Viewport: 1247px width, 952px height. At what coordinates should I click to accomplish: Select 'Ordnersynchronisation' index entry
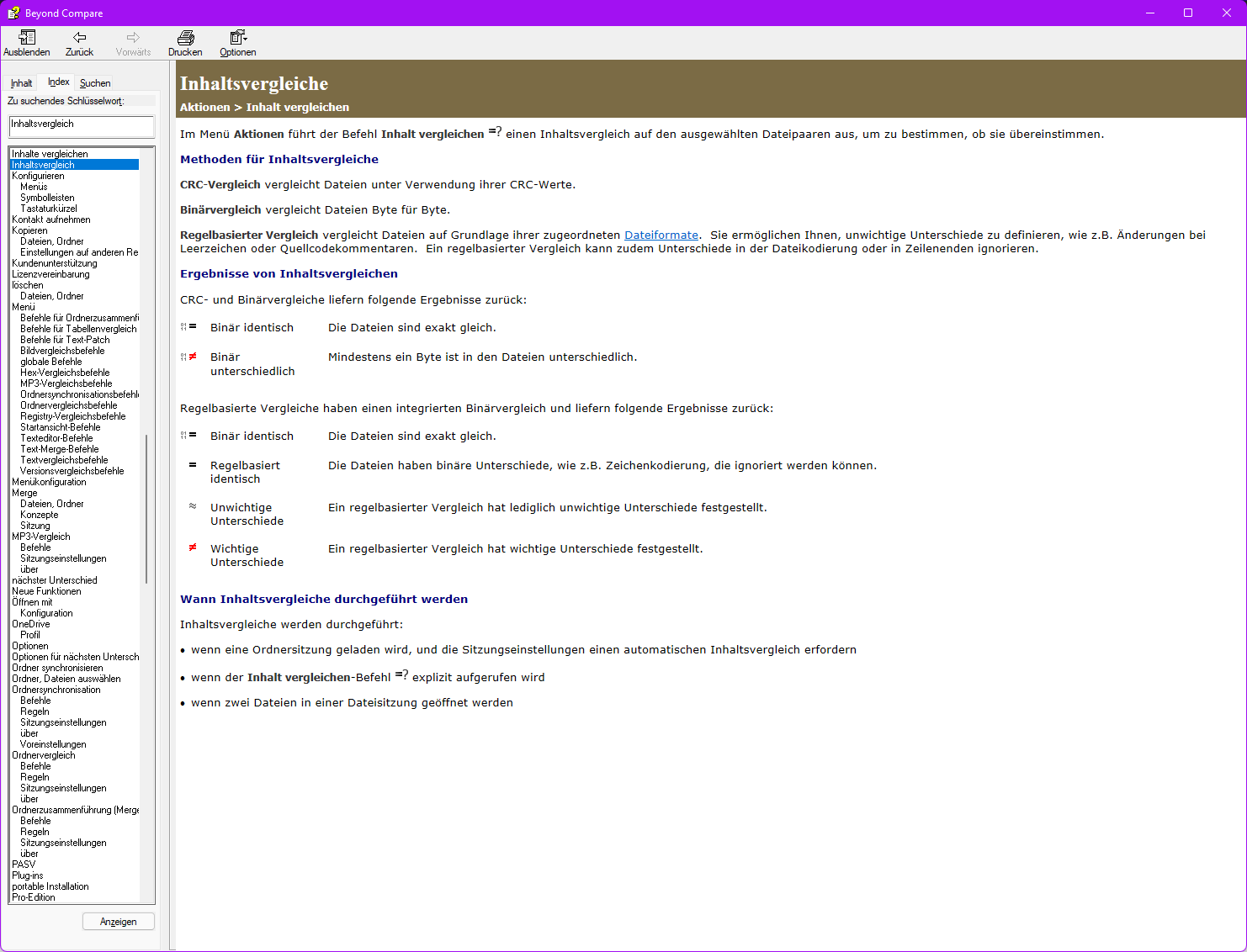pyautogui.click(x=56, y=690)
